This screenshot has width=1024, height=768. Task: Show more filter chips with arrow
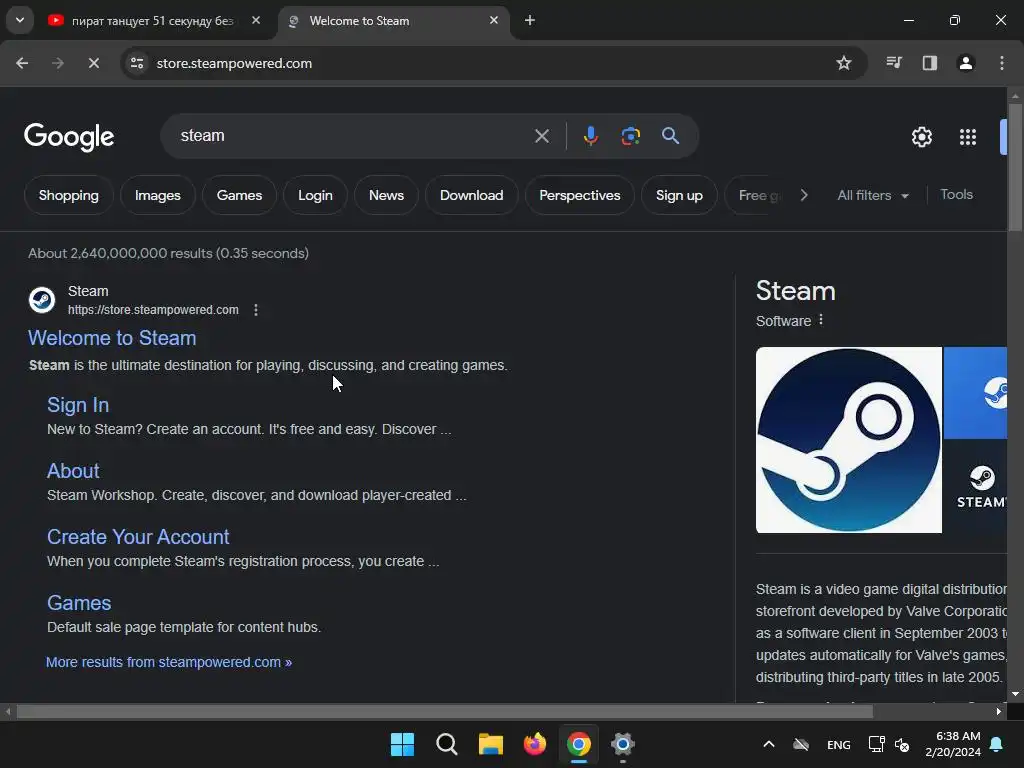804,195
